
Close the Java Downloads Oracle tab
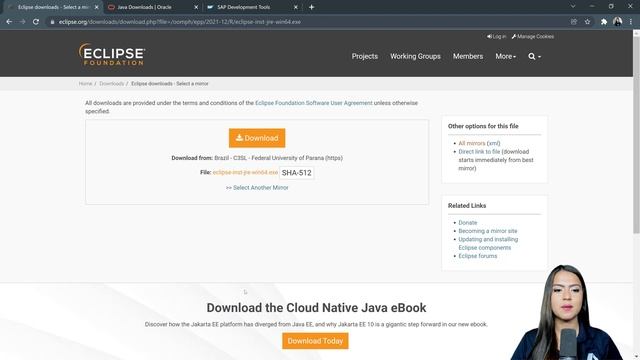click(196, 7)
